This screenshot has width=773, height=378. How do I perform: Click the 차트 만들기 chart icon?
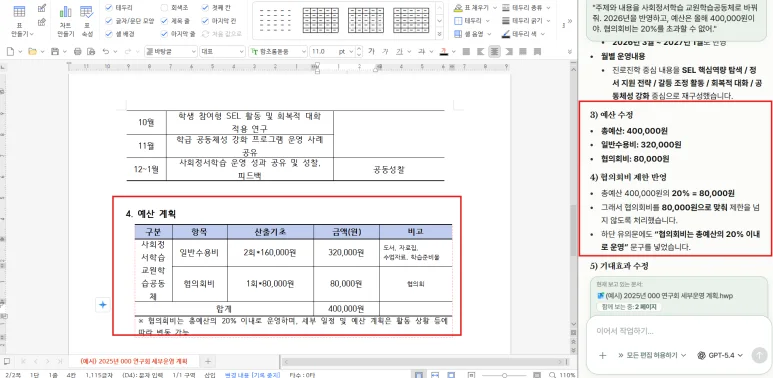pos(65,12)
